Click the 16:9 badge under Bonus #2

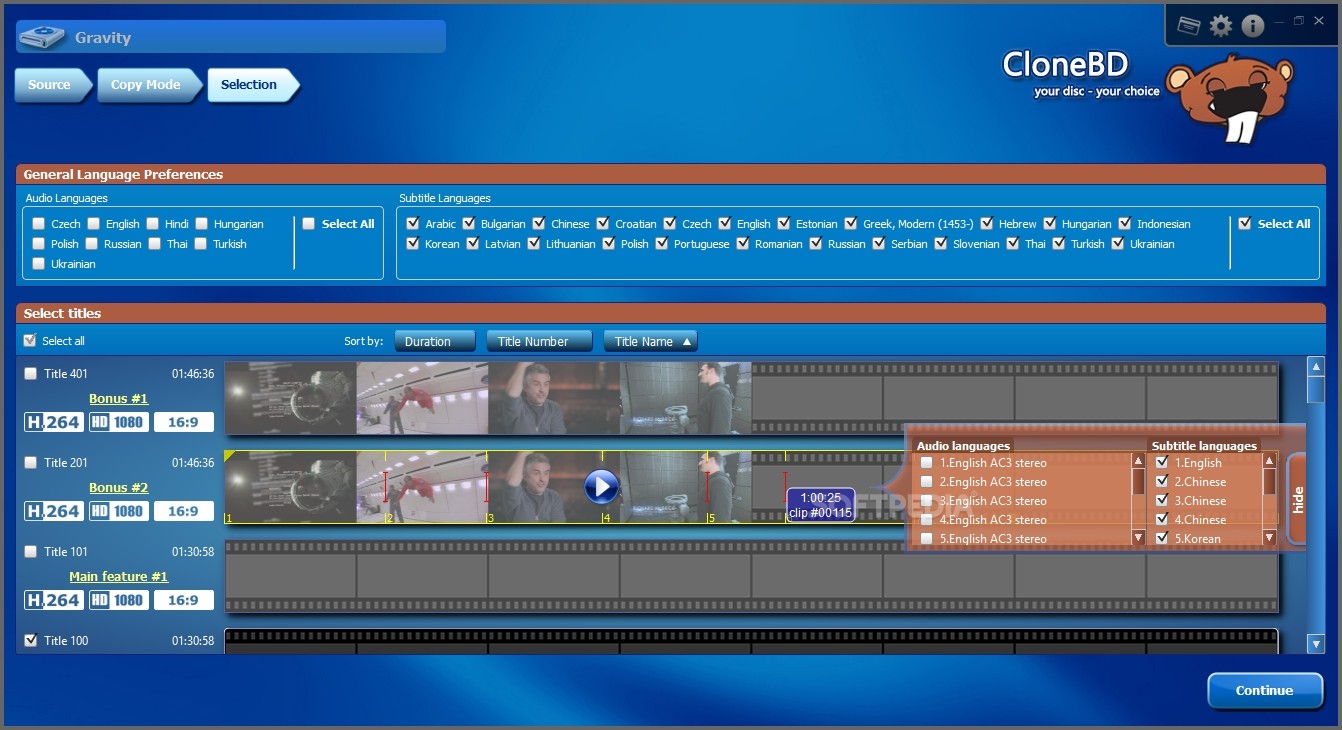click(183, 511)
